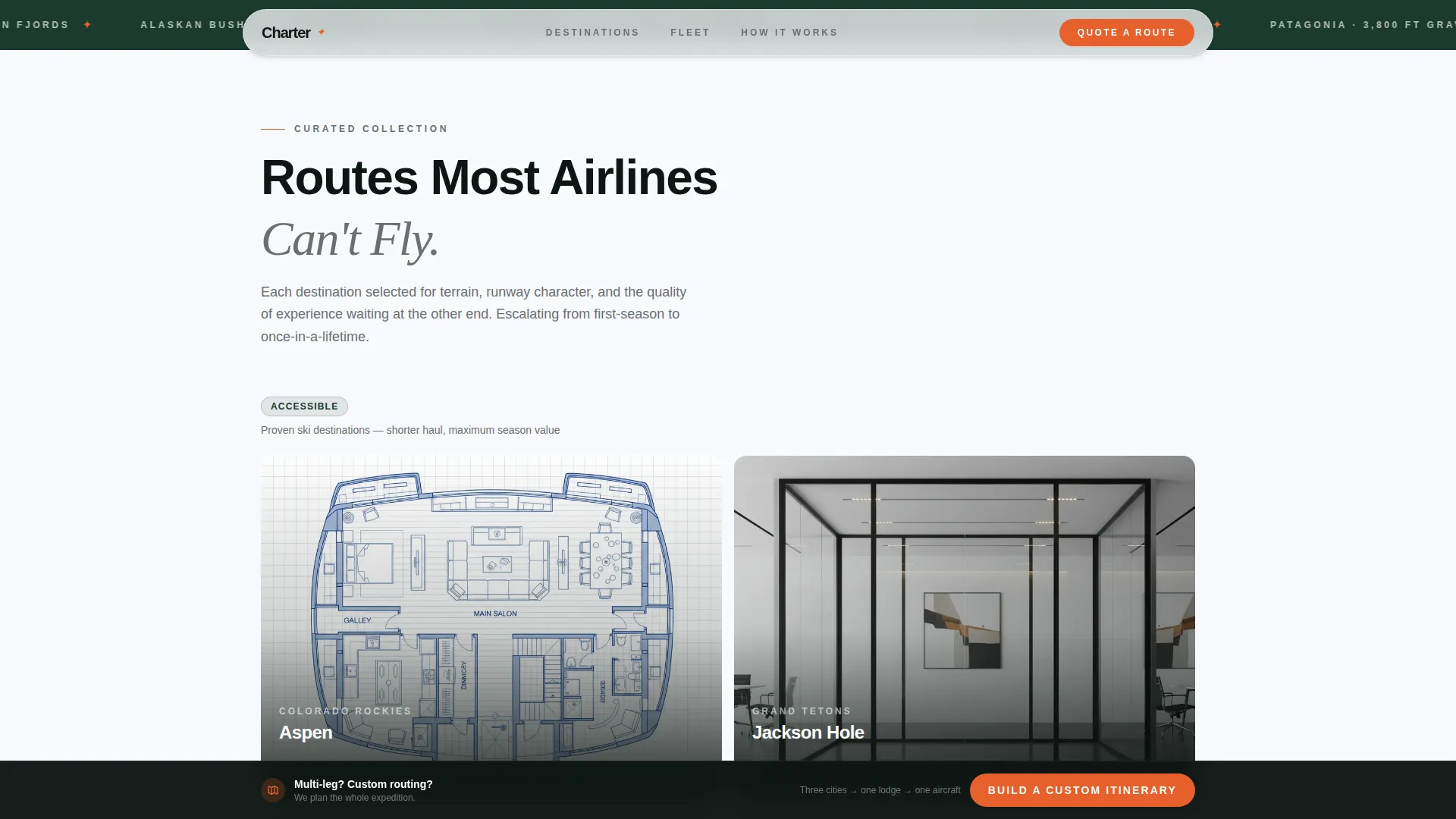Open the Jackson Hole destination card
Screen dimensions: 1456x819
pyautogui.click(x=965, y=608)
